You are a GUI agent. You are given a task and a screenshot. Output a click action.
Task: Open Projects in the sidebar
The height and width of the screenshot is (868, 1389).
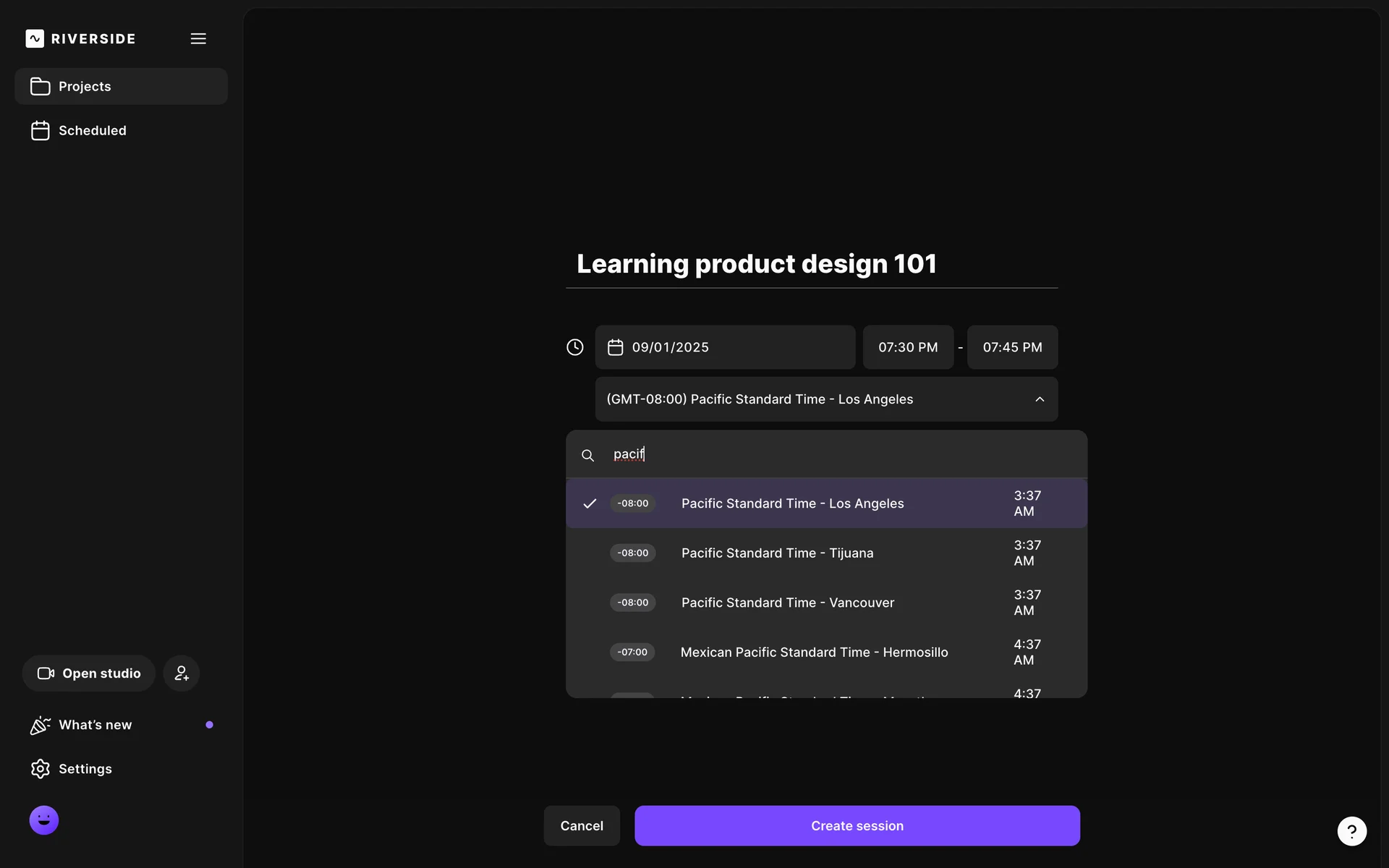pyautogui.click(x=85, y=87)
